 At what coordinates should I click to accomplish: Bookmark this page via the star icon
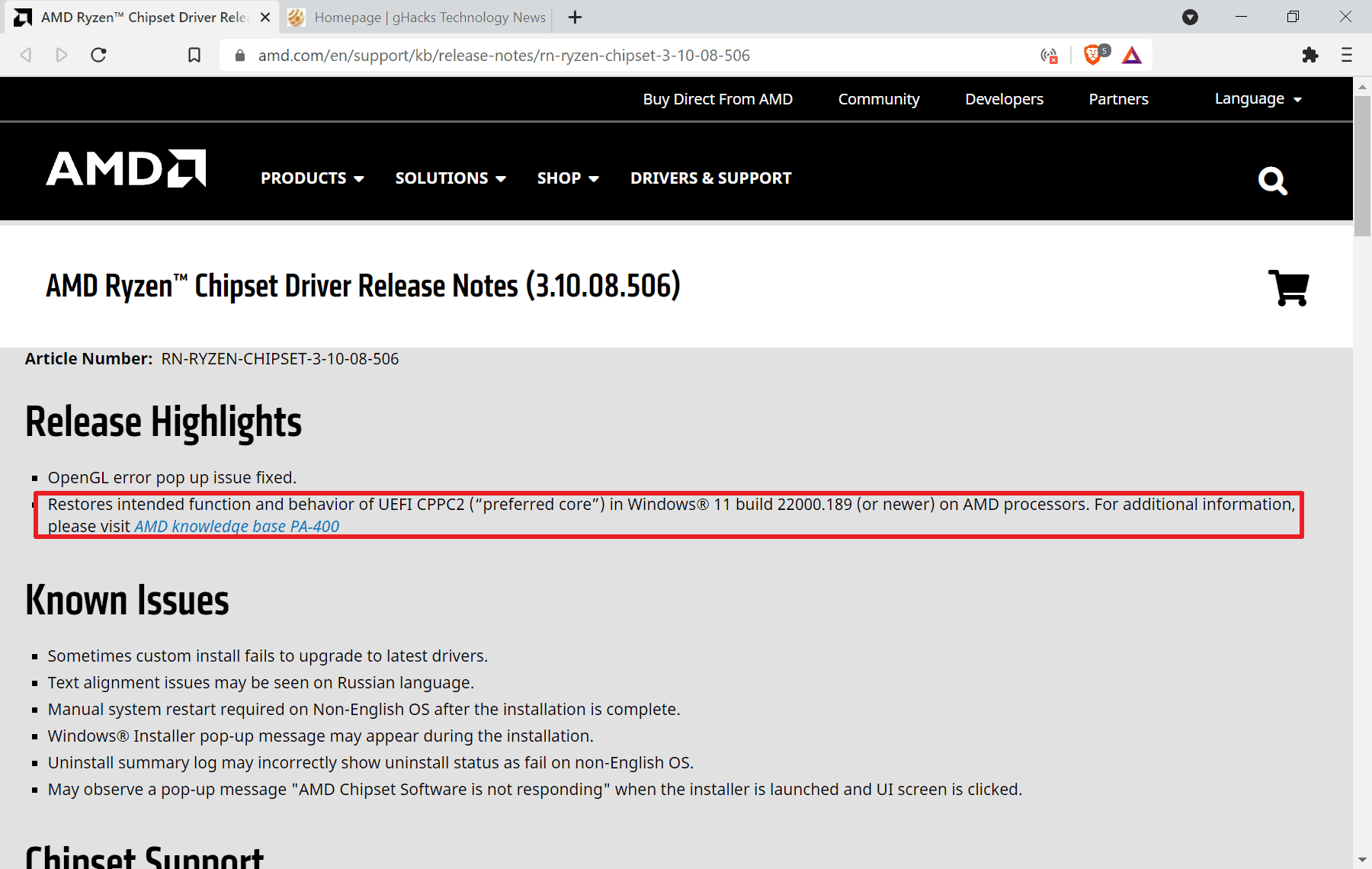click(x=194, y=55)
